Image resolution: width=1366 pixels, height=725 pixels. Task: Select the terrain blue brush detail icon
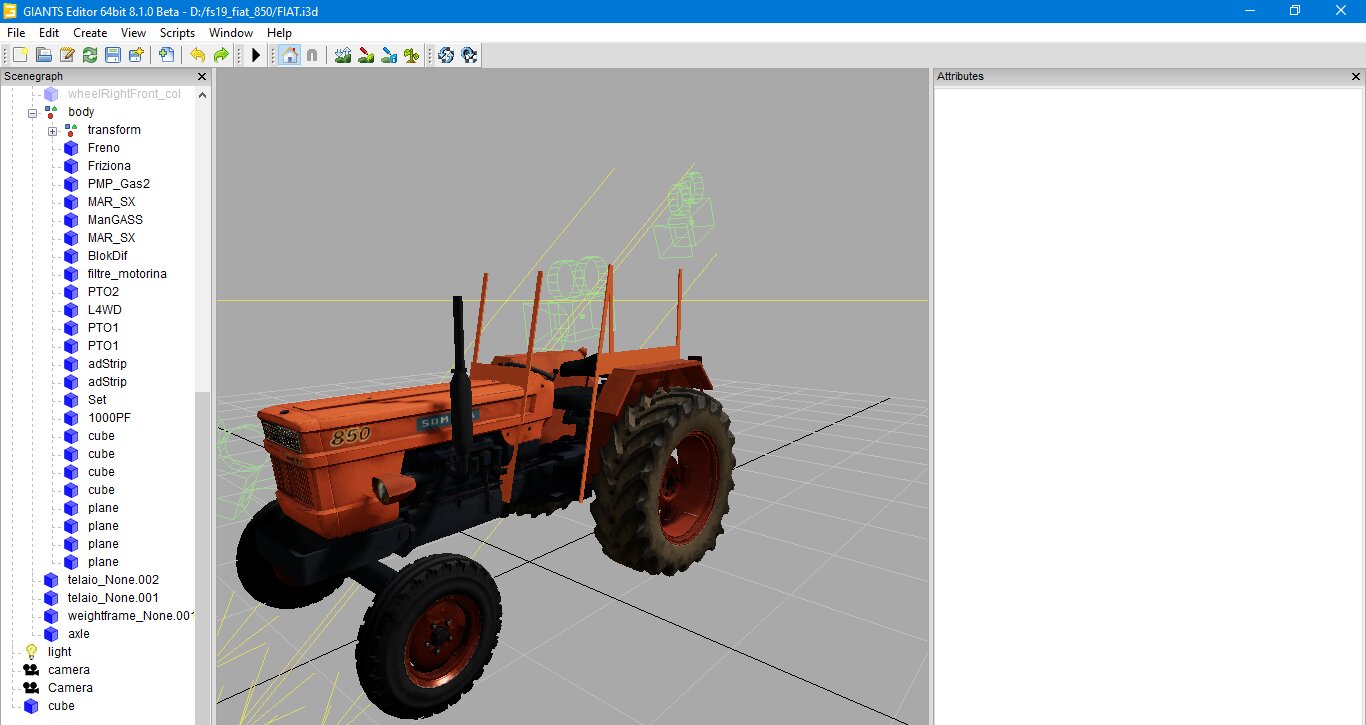[389, 55]
